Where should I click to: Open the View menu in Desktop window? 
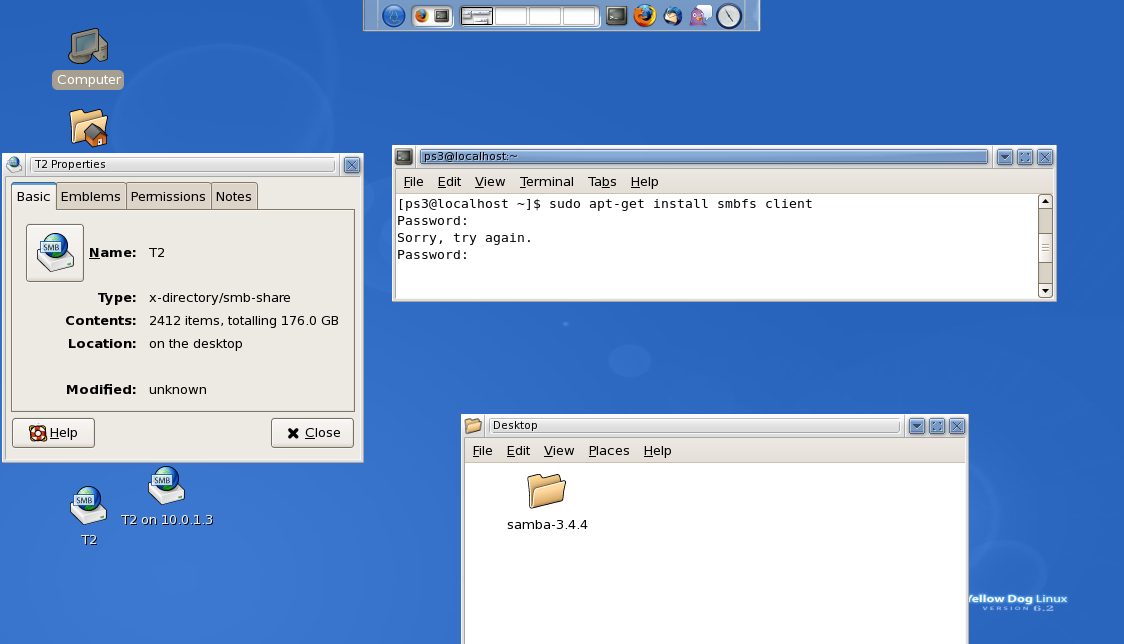[559, 450]
